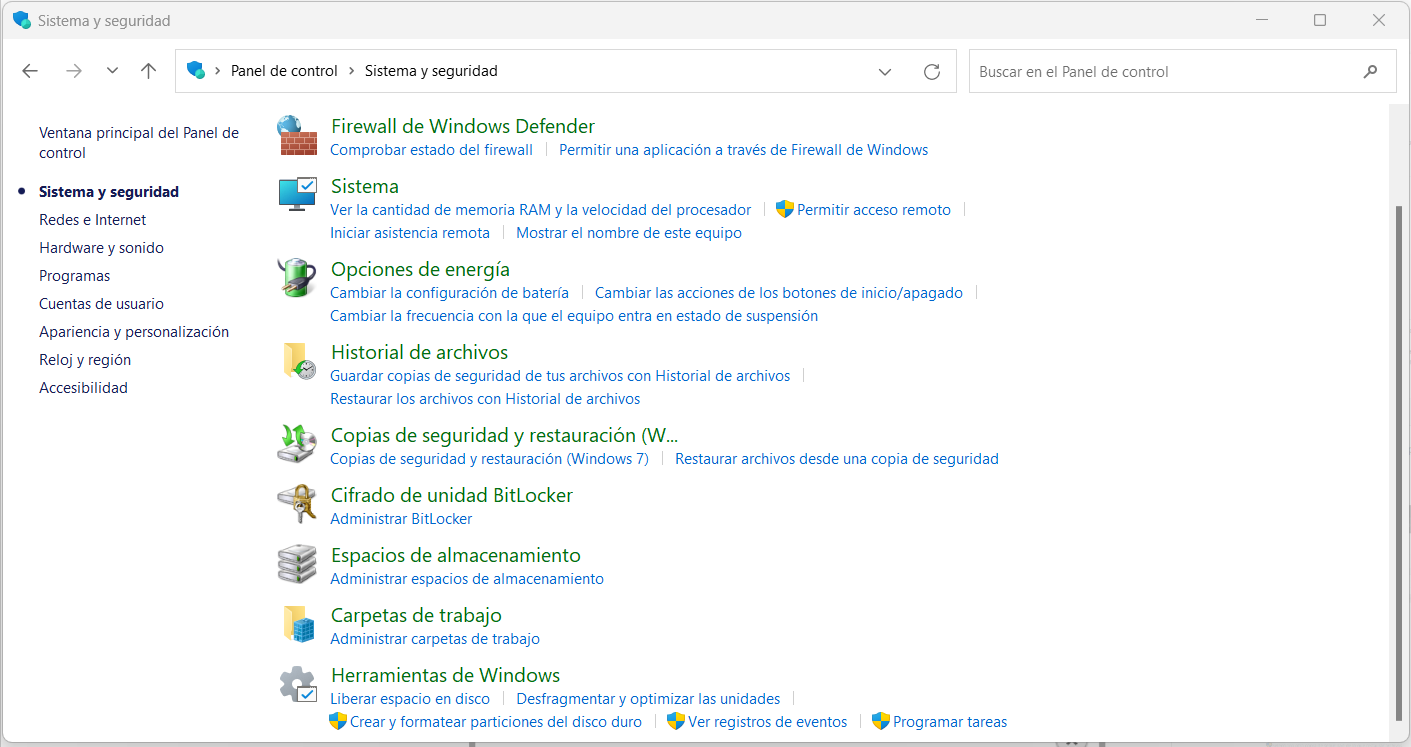1411x747 pixels.
Task: Expand the address bar history dropdown
Action: point(885,71)
